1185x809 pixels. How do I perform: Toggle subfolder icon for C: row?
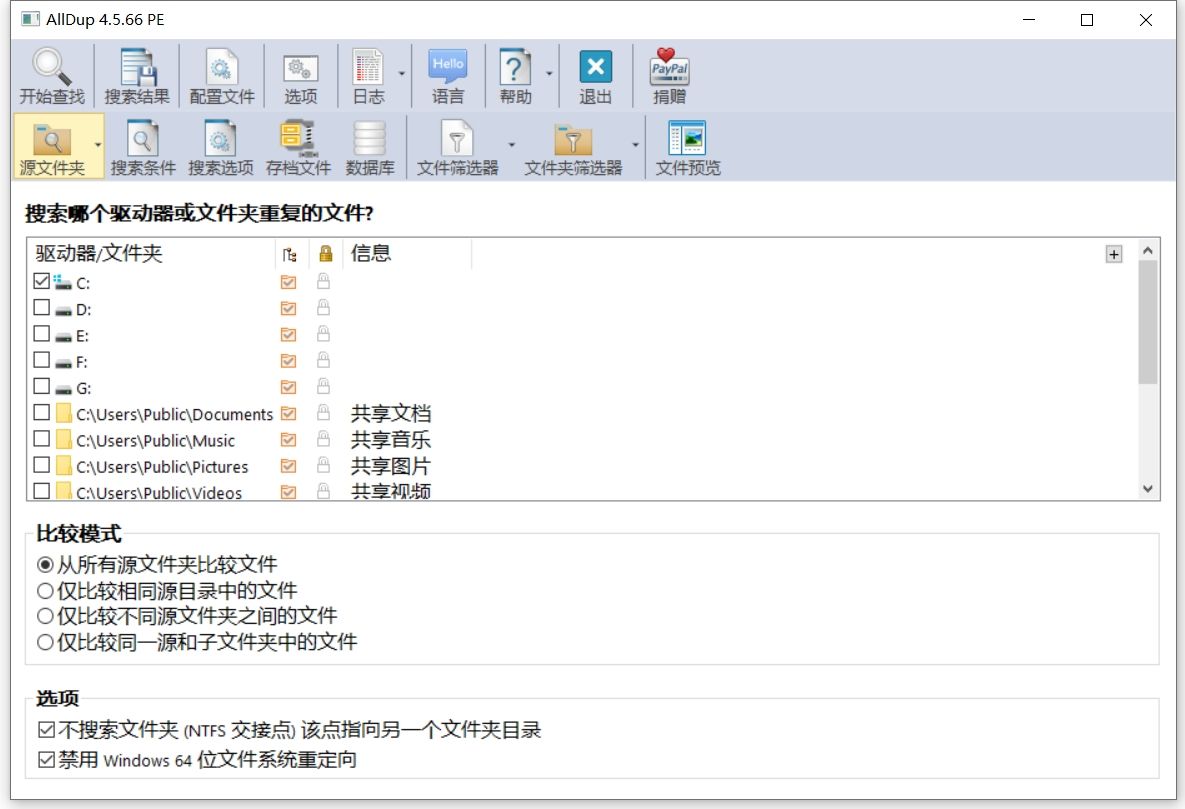[288, 282]
